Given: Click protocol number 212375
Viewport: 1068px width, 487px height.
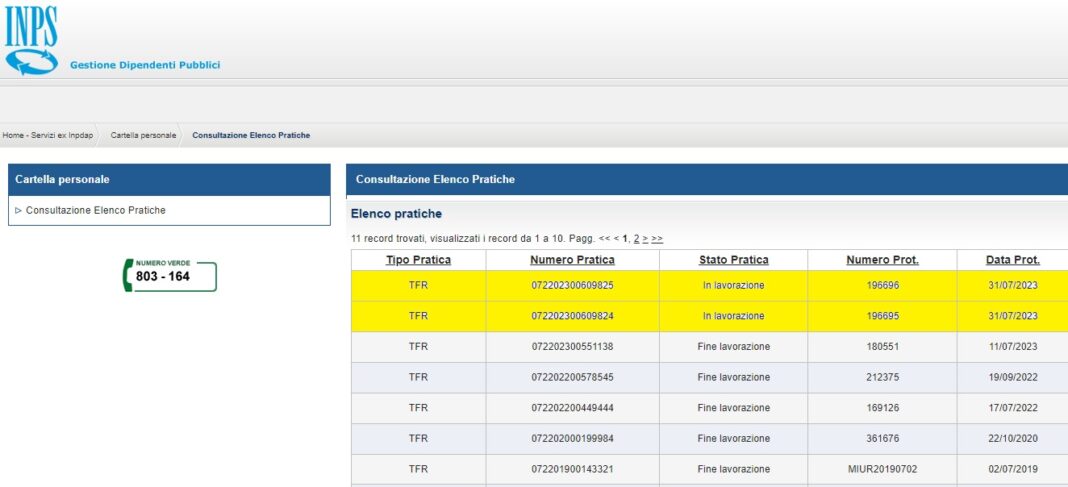Looking at the screenshot, I should pos(882,377).
